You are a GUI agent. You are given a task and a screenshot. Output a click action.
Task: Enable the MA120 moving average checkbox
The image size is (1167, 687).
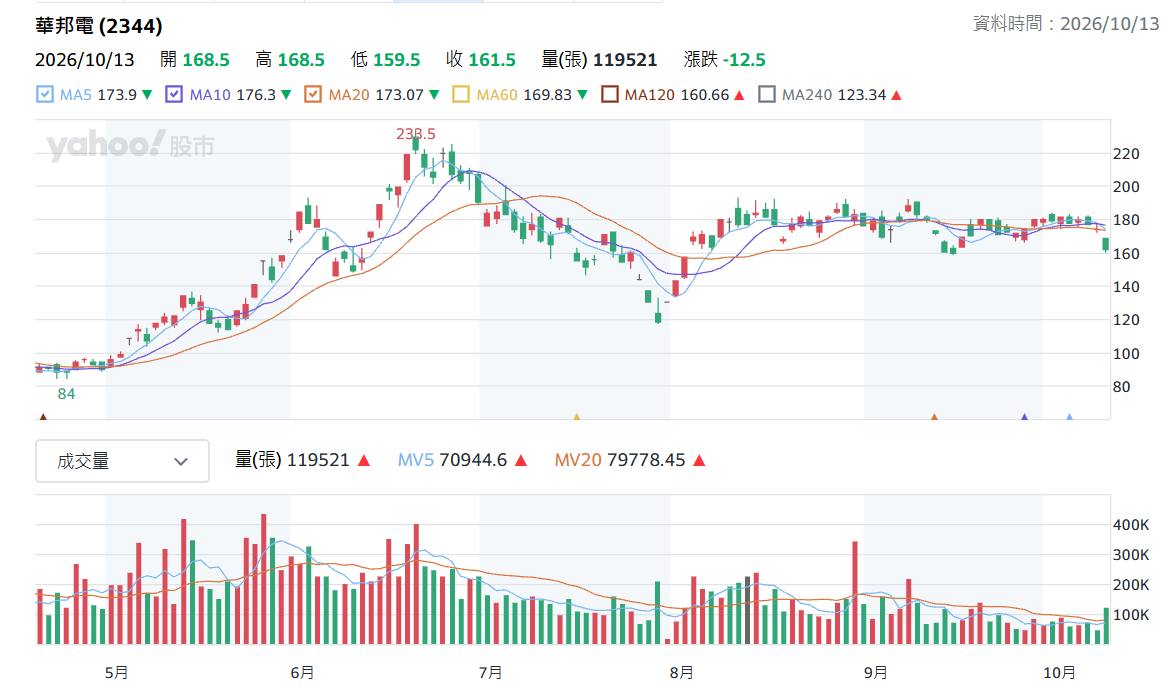(610, 95)
